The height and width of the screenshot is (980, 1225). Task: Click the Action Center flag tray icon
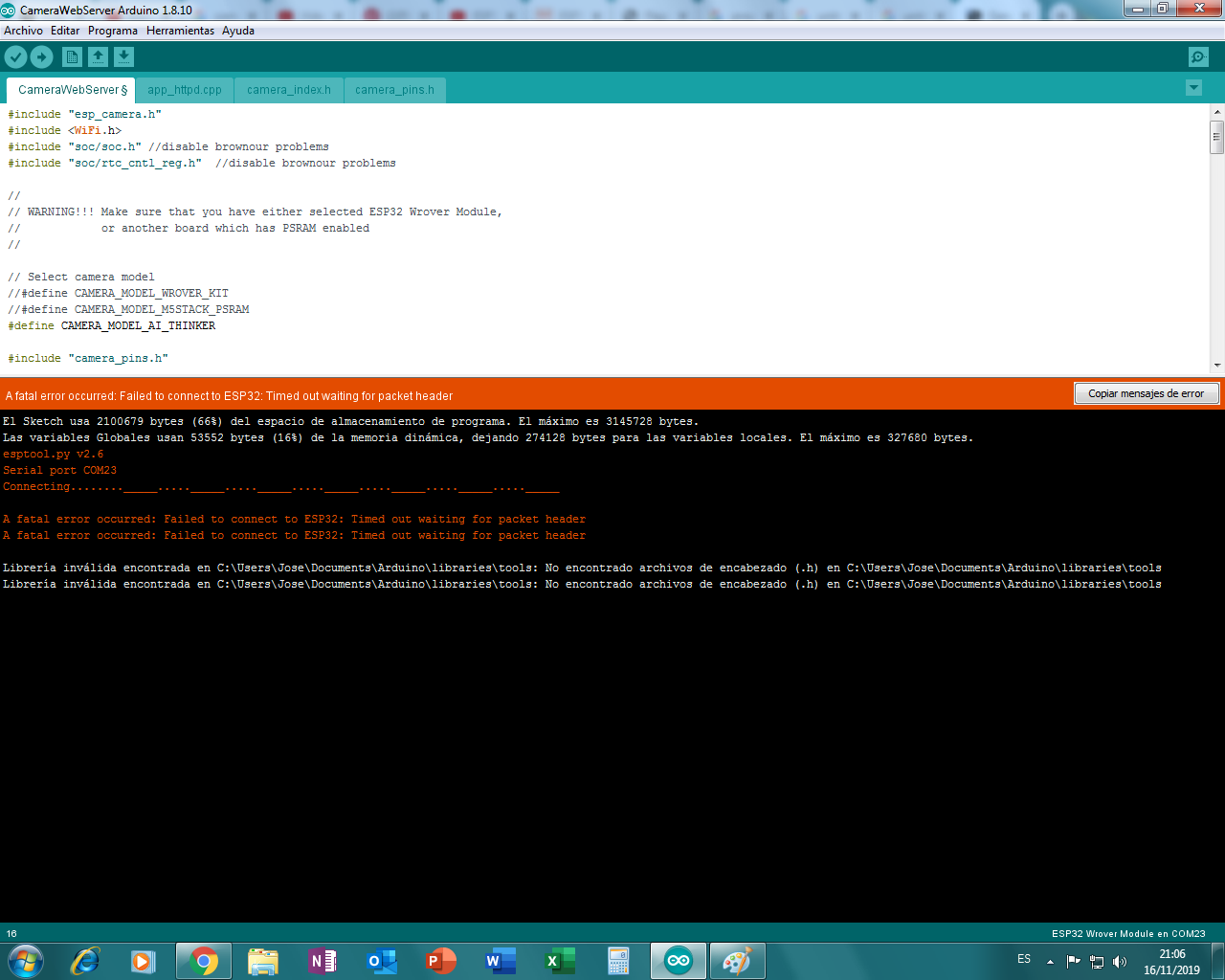point(1074,962)
